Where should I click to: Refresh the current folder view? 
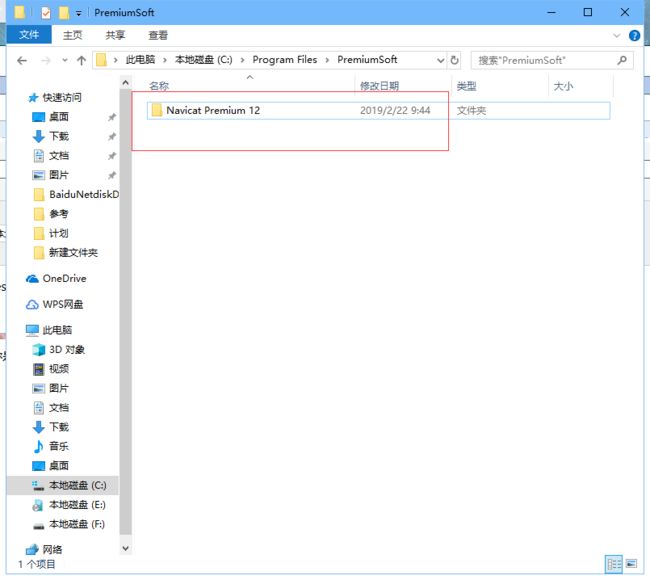(455, 61)
